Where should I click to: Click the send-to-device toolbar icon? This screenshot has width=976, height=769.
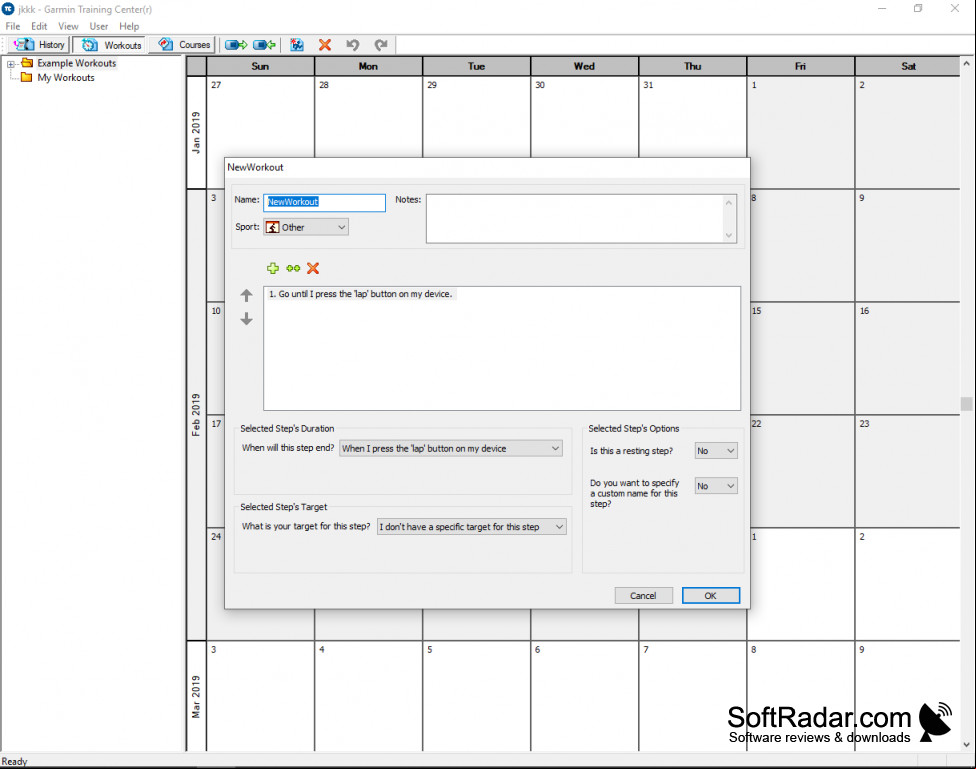(236, 45)
